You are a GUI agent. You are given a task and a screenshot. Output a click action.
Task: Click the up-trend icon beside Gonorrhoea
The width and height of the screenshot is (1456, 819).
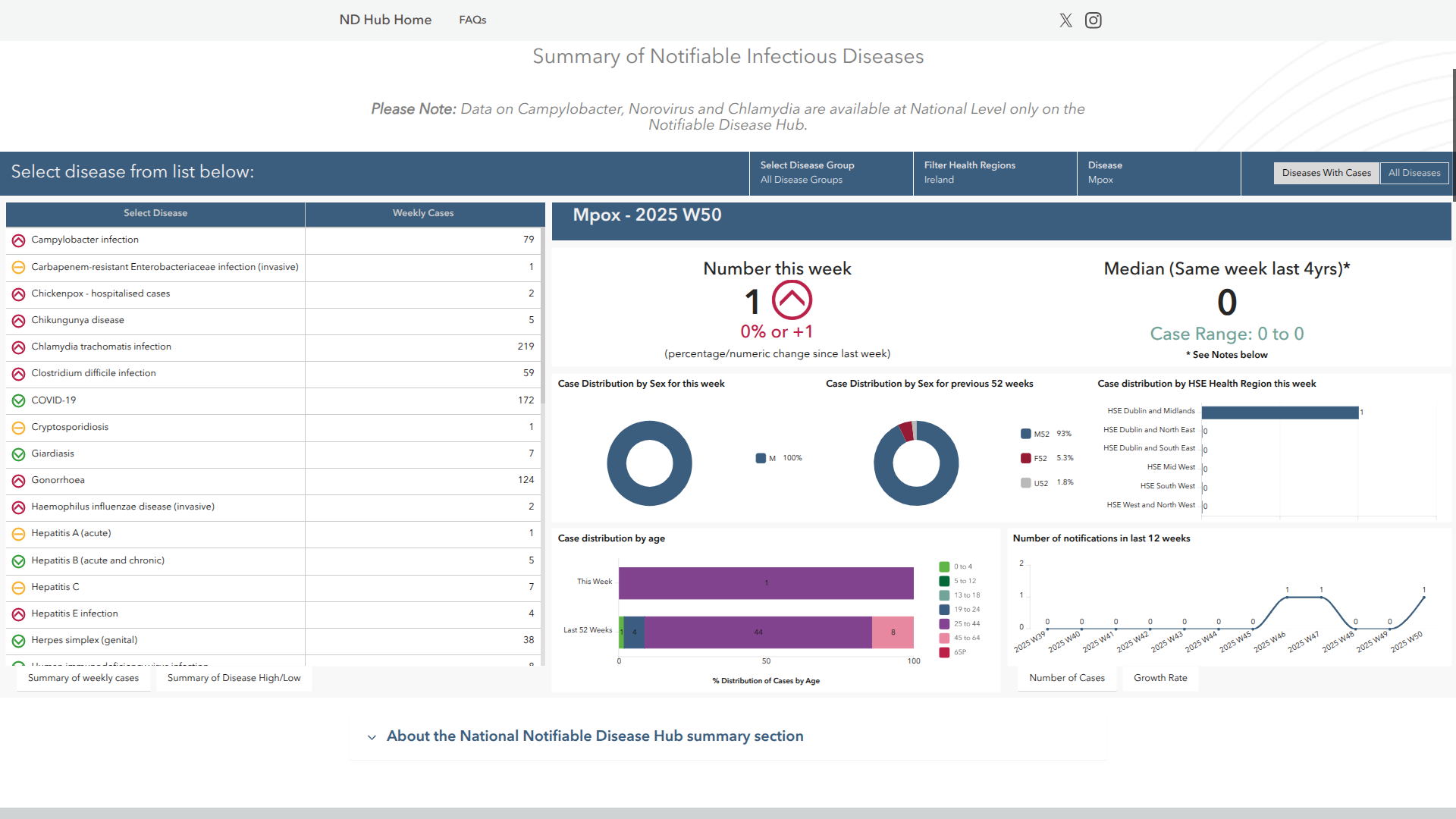coord(18,481)
